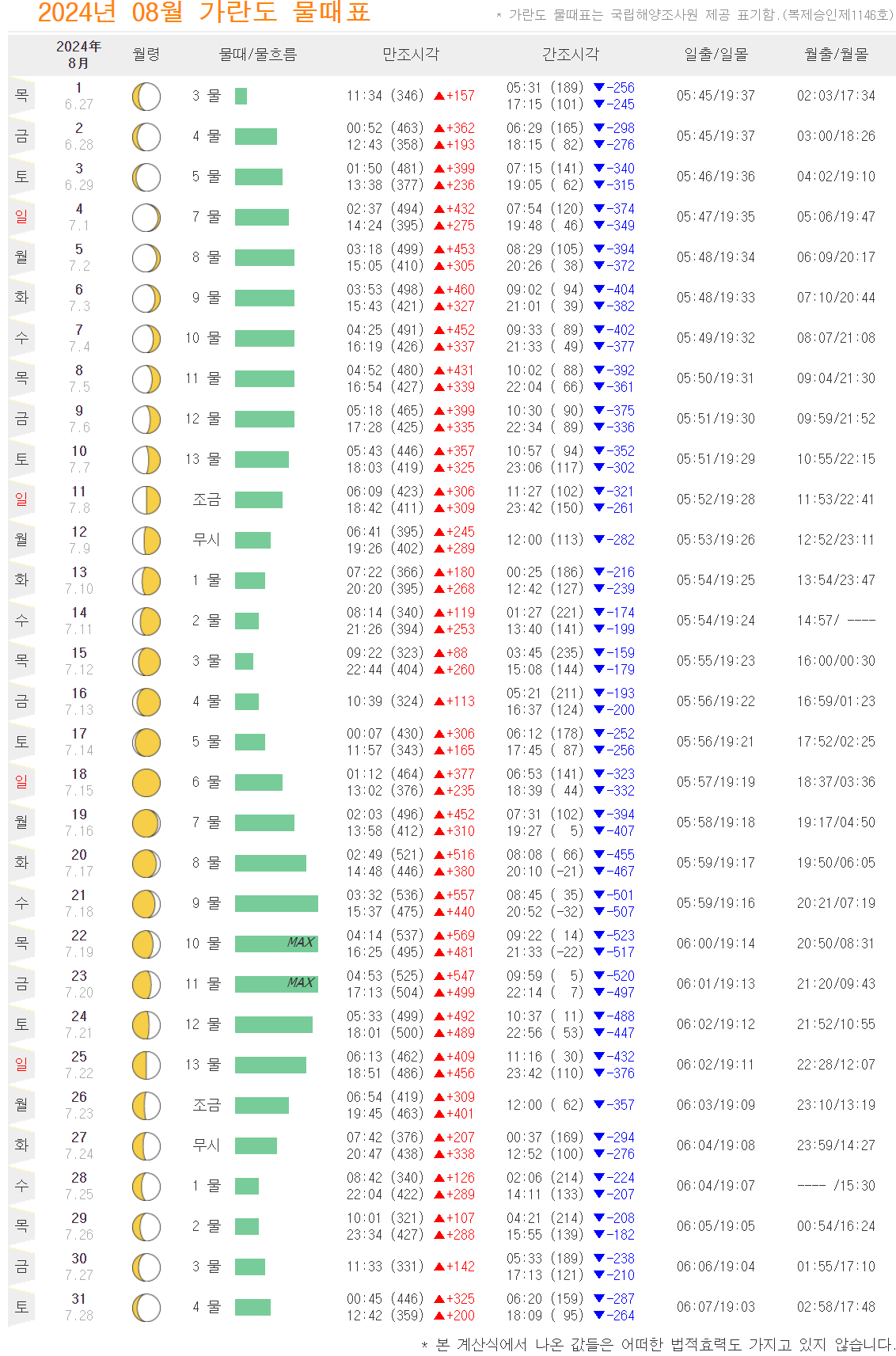This screenshot has width=896, height=1356.
Task: Click the '조금' label in the August 11 row
Action: click(x=207, y=499)
